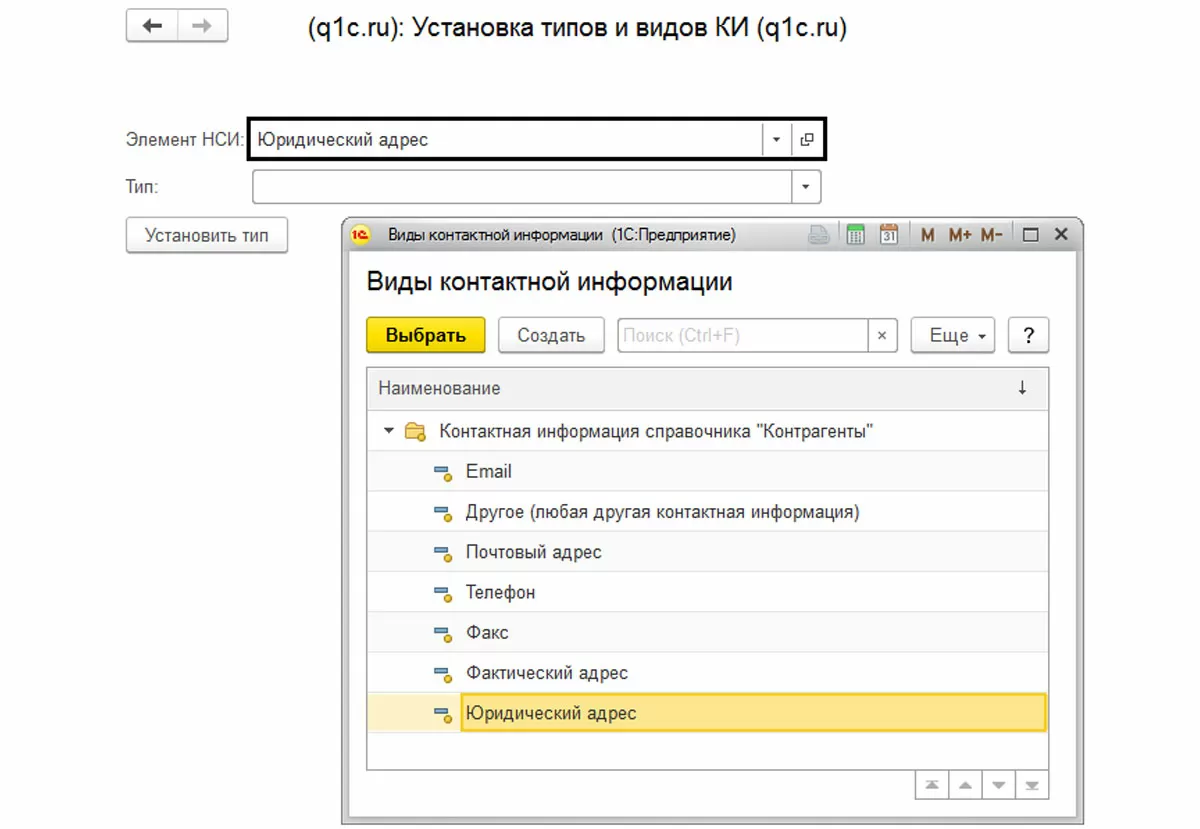This screenshot has height=829, width=1200.
Task: Open the Еще menu
Action: pos(953,336)
